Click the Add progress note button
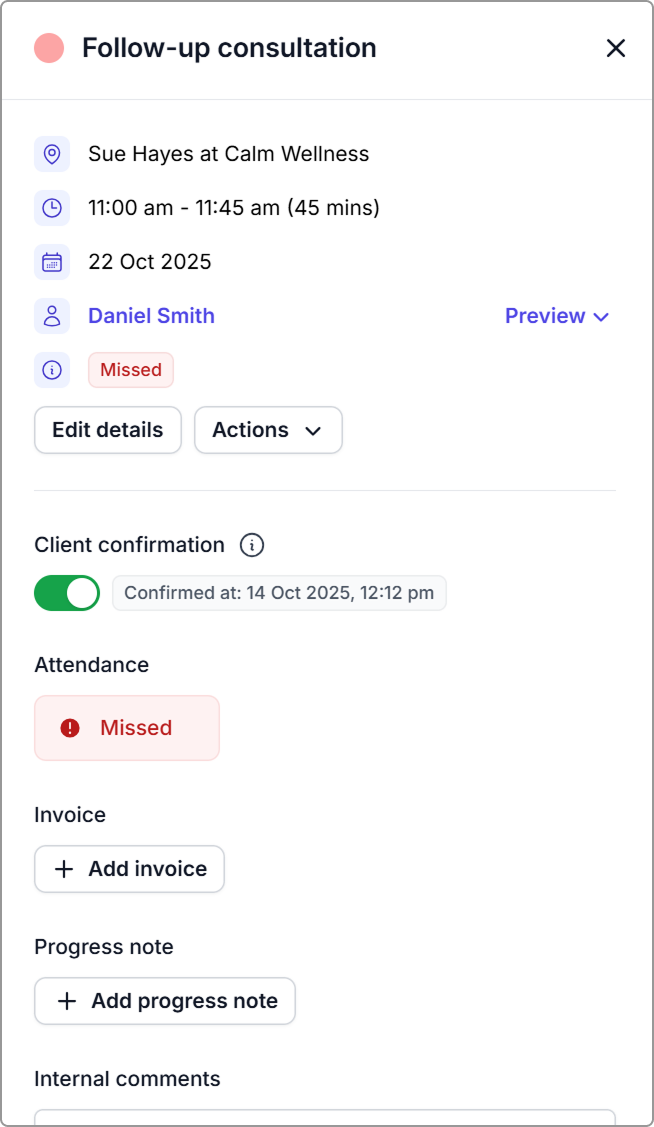Viewport: 654px width, 1127px height. [x=165, y=1001]
